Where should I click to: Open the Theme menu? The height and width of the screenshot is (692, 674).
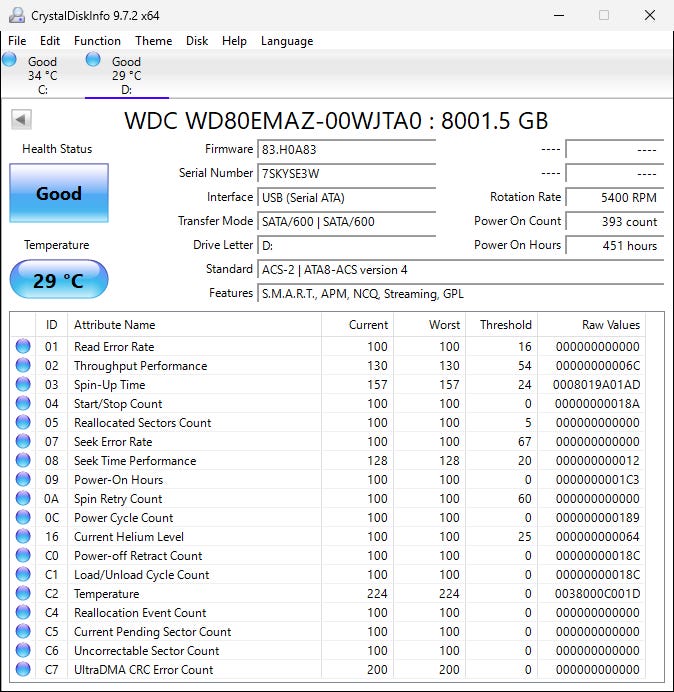pyautogui.click(x=153, y=41)
